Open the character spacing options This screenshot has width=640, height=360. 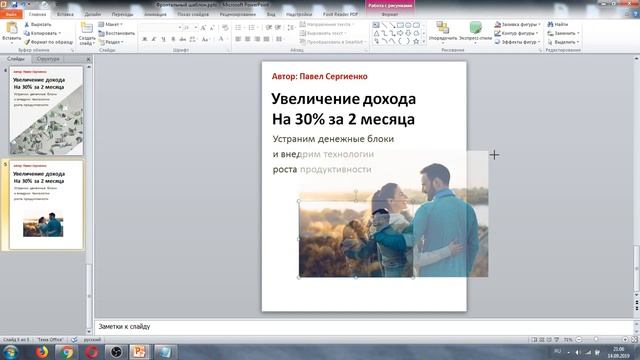tap(193, 39)
